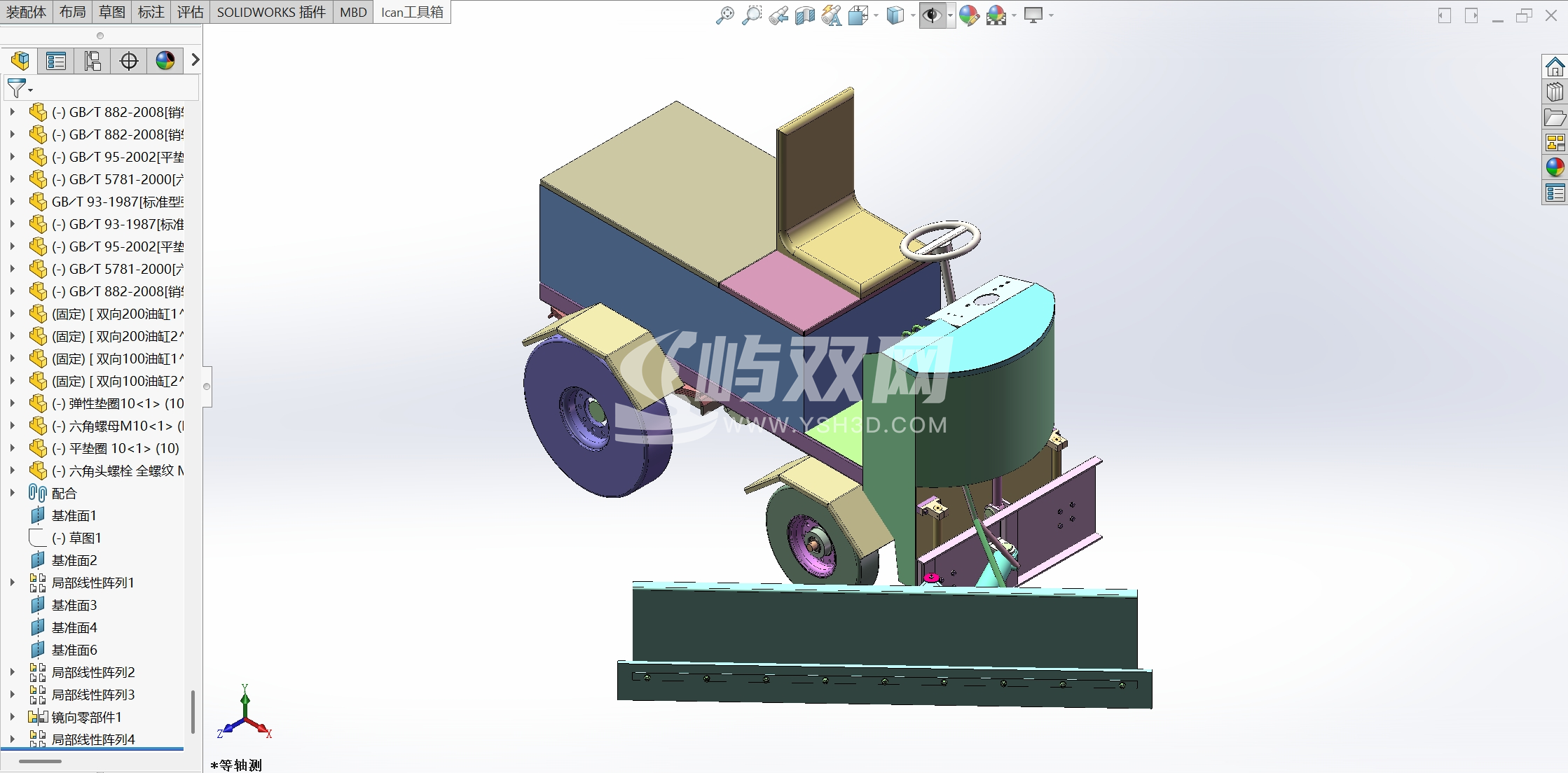Open the SOLIDWORKS 插件 tab
Screen dimensions: 1568x773
(x=271, y=12)
